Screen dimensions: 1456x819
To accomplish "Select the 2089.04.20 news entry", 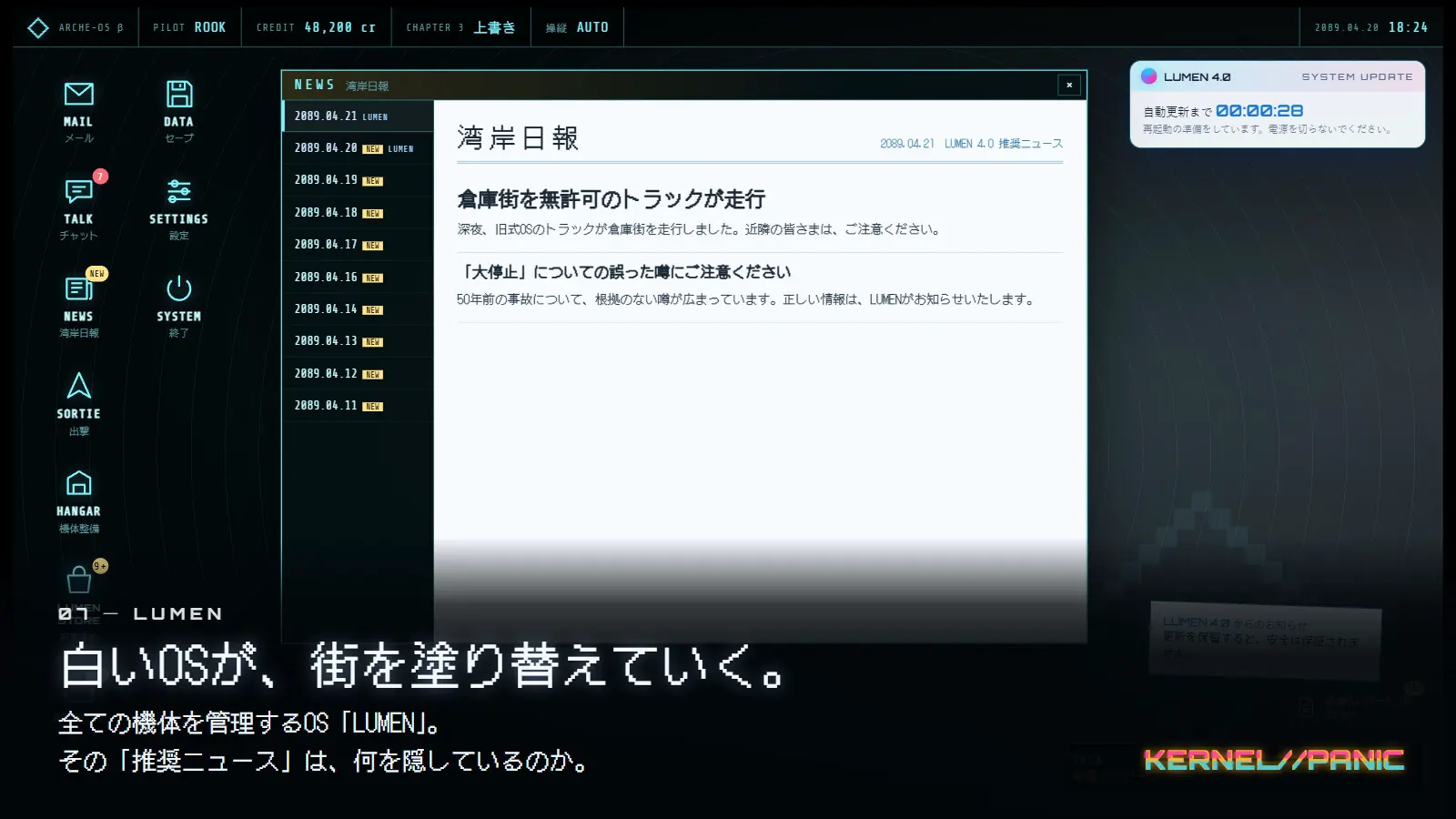I will pyautogui.click(x=358, y=147).
